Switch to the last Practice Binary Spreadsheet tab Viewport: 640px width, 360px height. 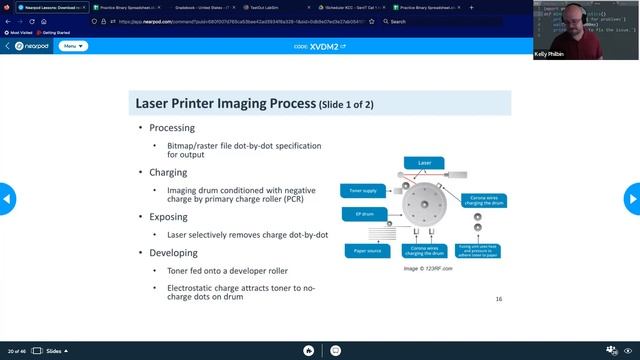click(427, 7)
